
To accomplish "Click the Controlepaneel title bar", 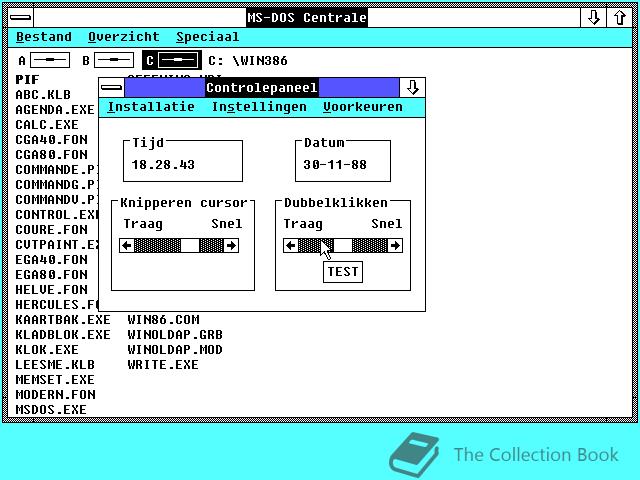I will coord(262,88).
